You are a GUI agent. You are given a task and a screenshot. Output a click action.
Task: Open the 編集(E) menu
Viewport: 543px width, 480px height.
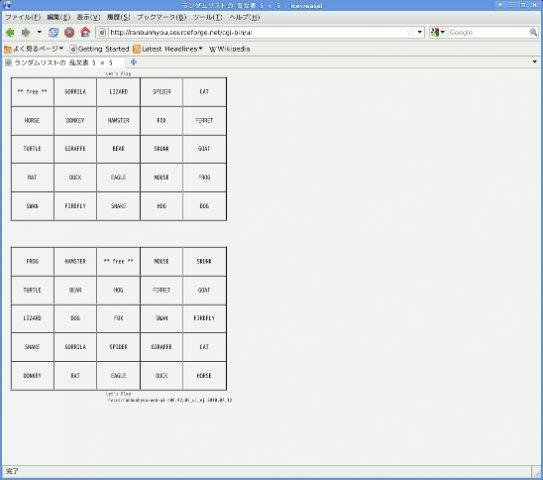pyautogui.click(x=59, y=17)
